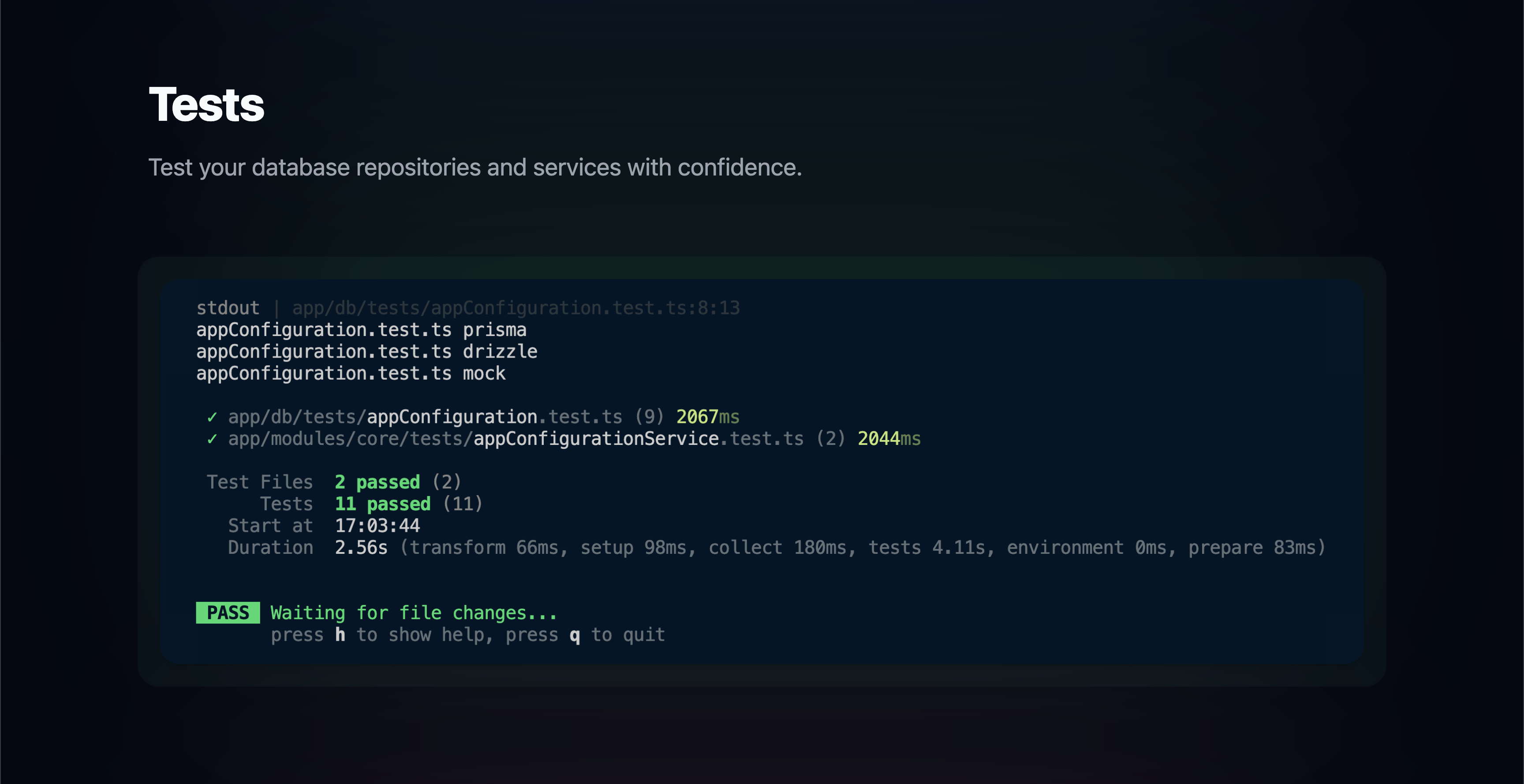The width and height of the screenshot is (1524, 784).
Task: Click the subtitle about database repositories
Action: coord(475,168)
